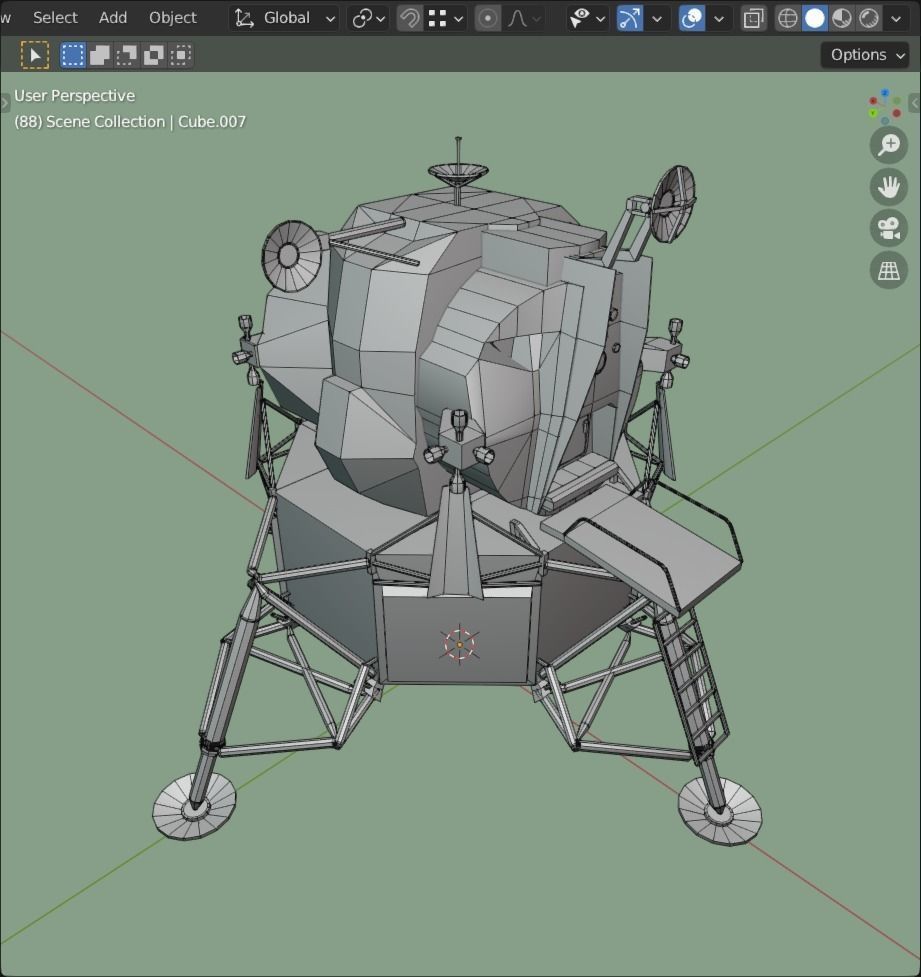Open the viewport gizmos eye icon

pos(581,17)
